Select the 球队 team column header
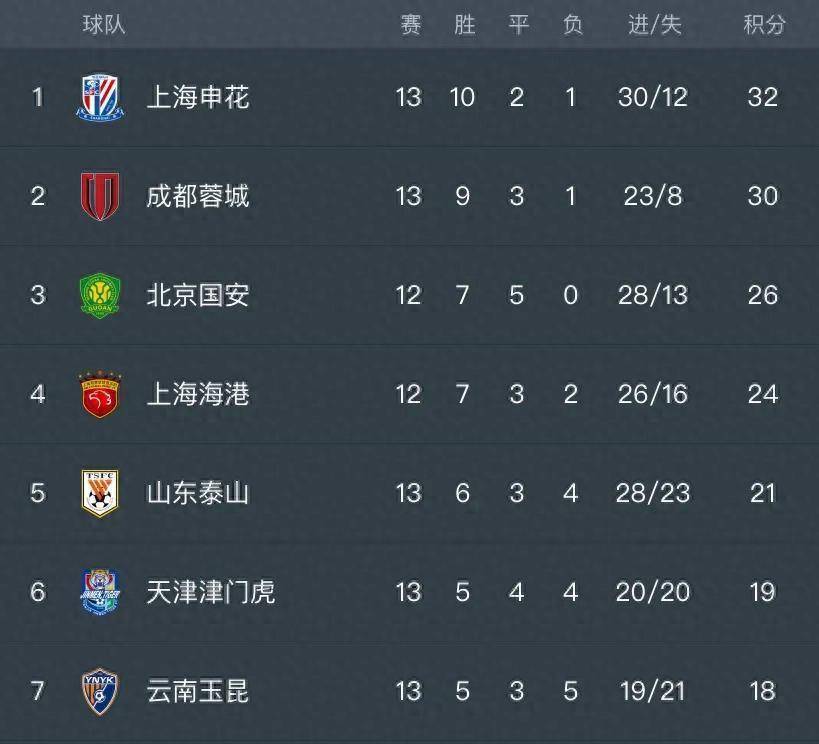This screenshot has width=819, height=744. point(104,24)
